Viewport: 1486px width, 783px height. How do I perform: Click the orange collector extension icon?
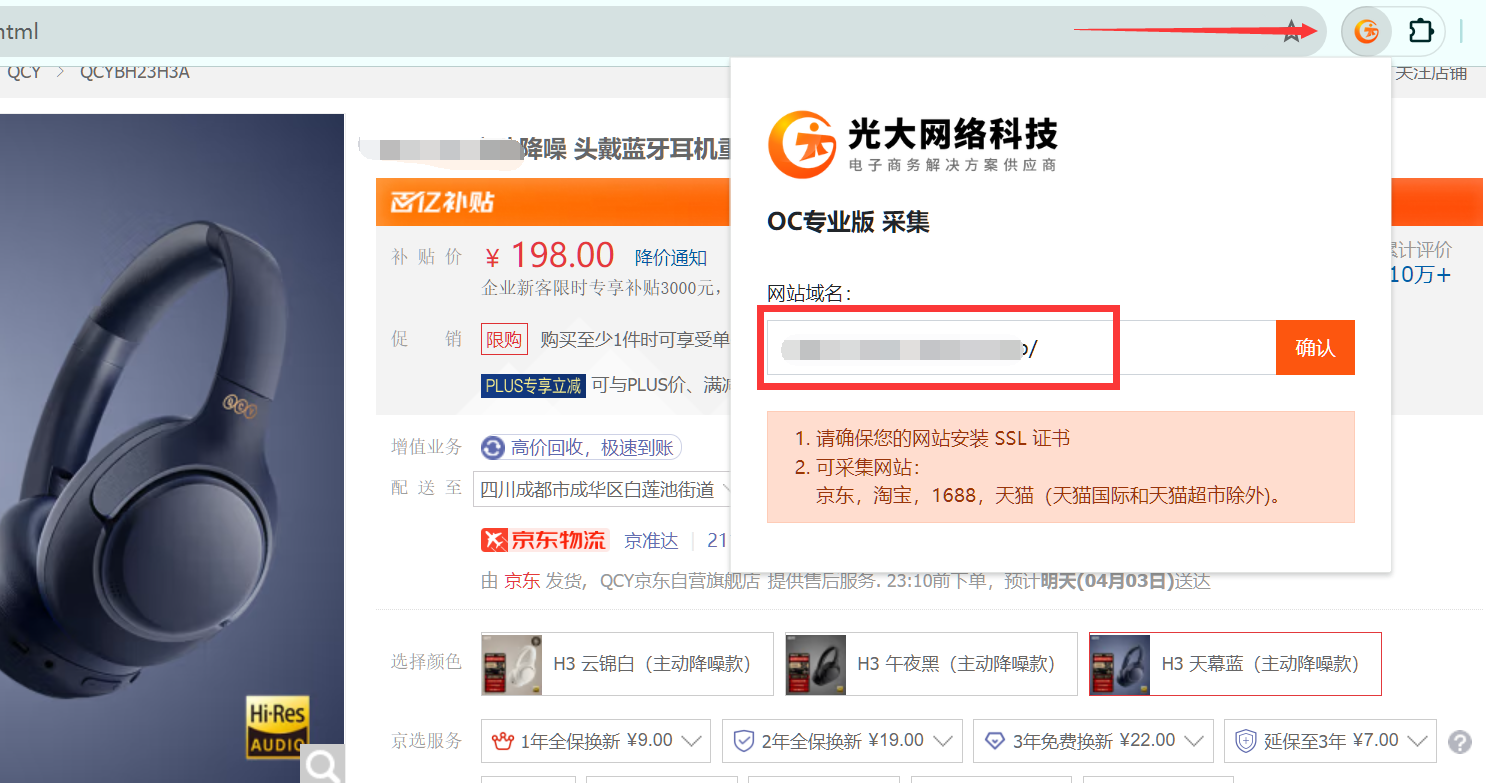(x=1366, y=32)
